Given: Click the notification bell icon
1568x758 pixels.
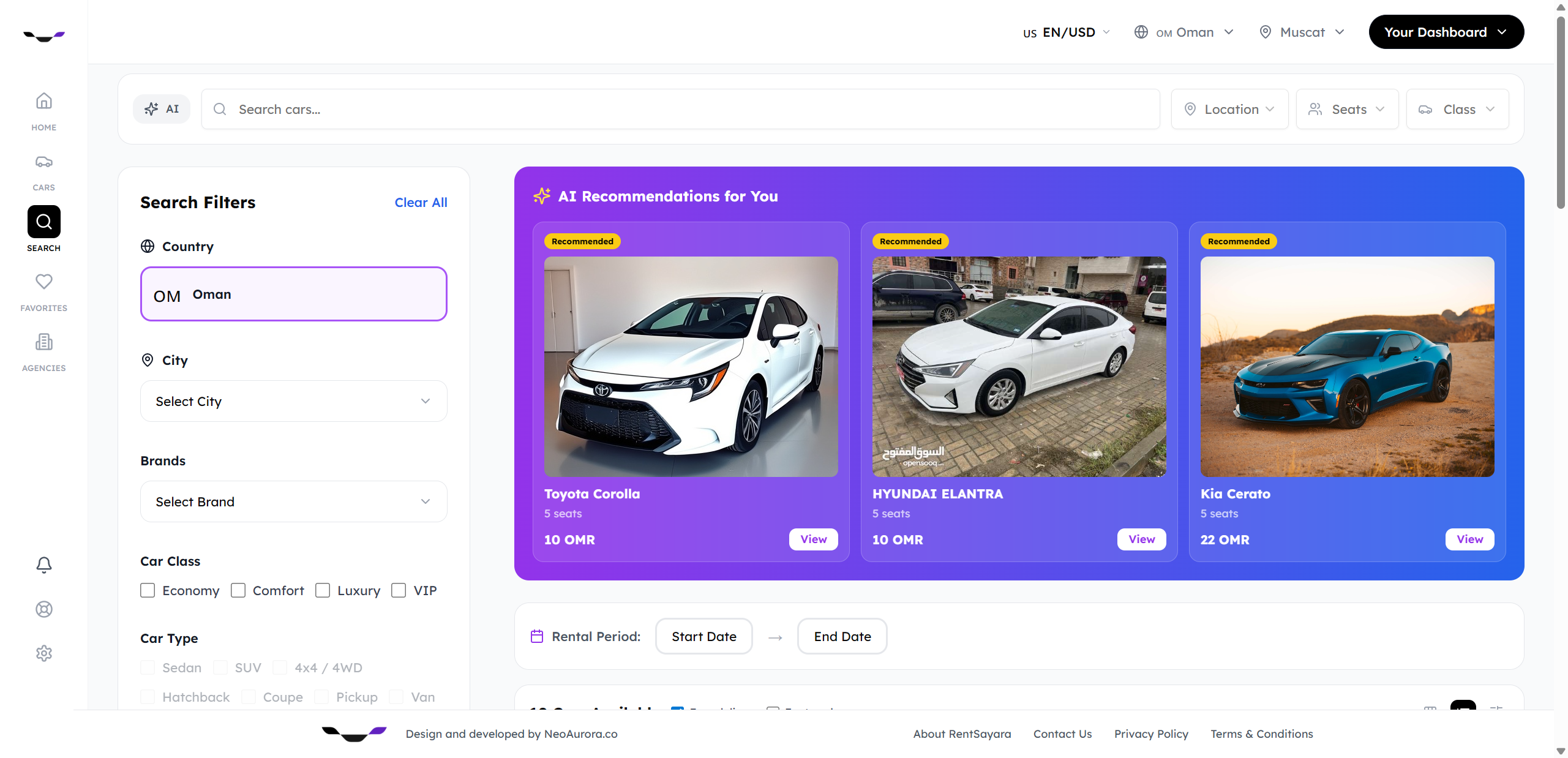Looking at the screenshot, I should pyautogui.click(x=43, y=565).
